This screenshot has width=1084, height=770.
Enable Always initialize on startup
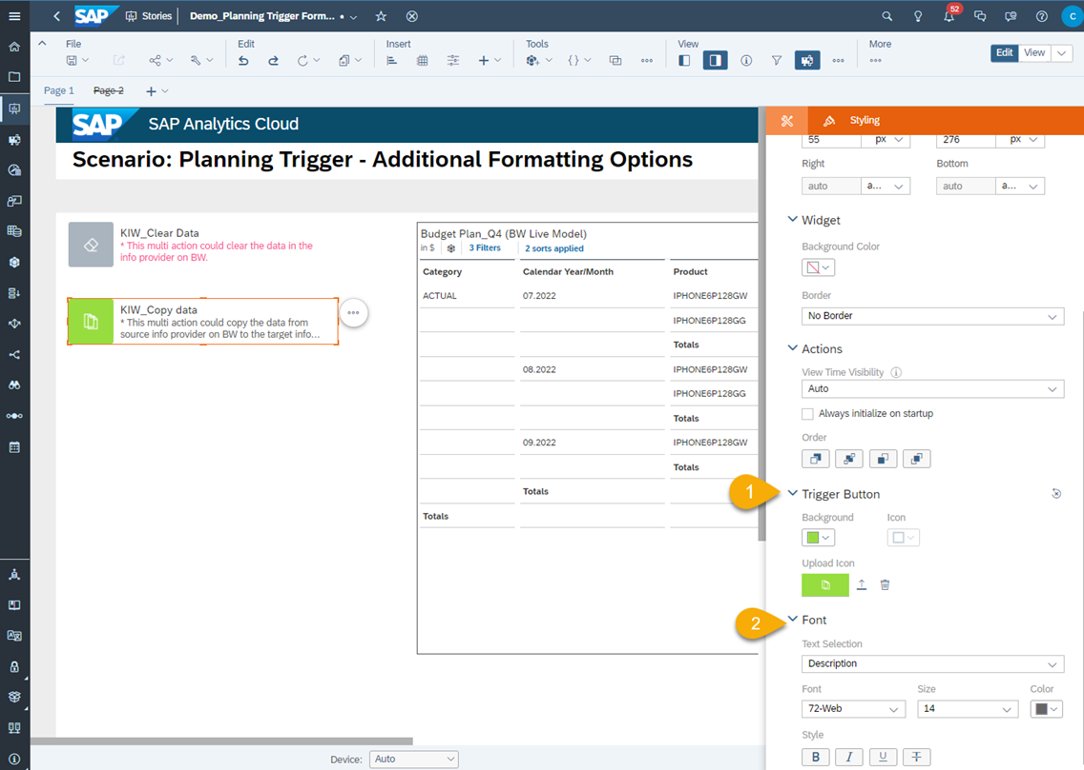coord(807,413)
